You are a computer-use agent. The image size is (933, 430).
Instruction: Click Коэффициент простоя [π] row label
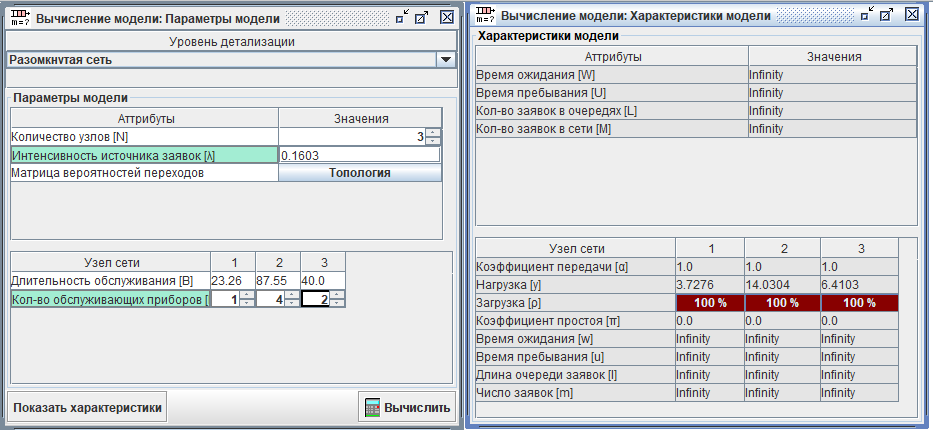pyautogui.click(x=576, y=321)
